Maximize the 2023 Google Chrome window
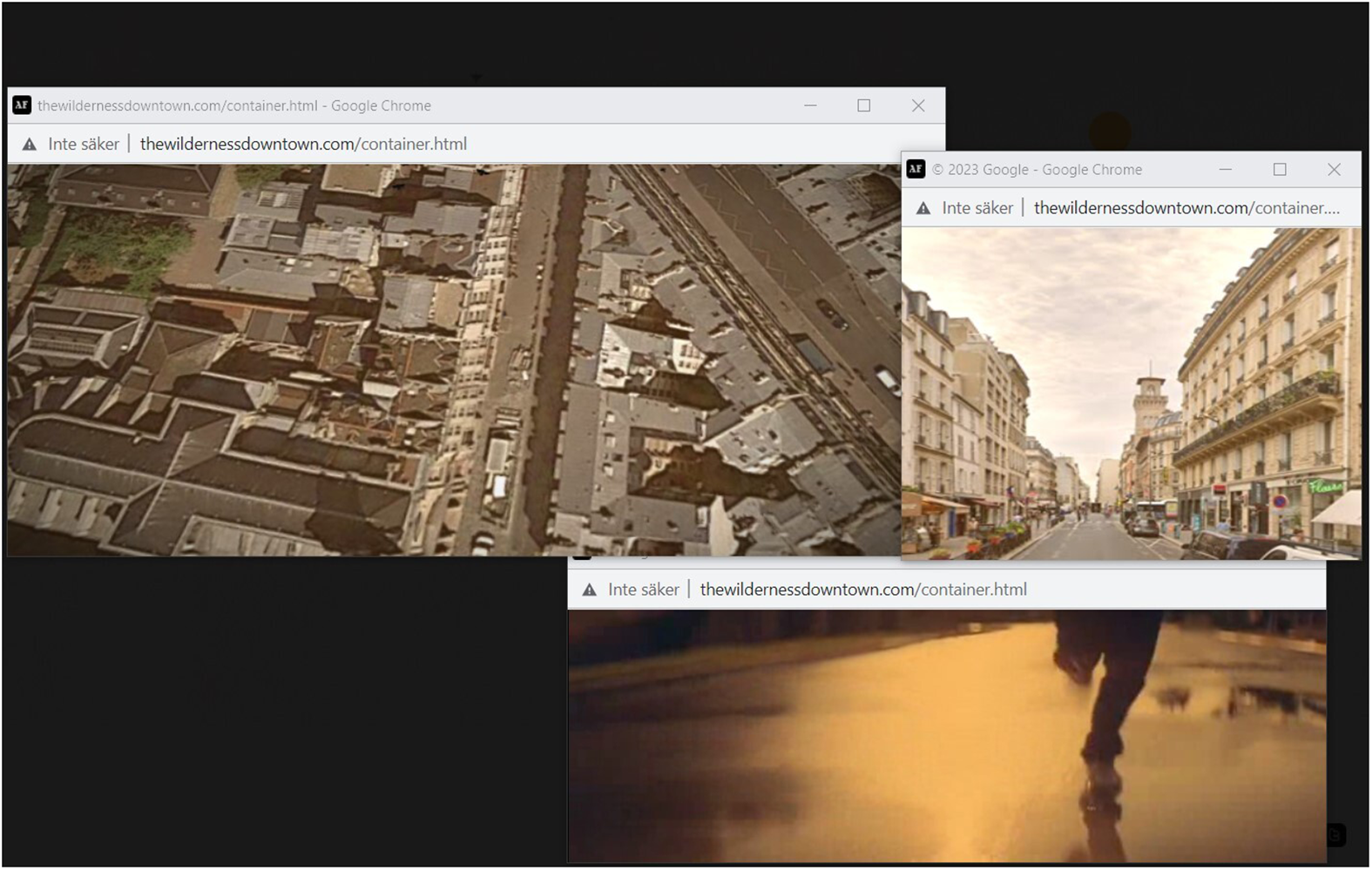 [1280, 169]
